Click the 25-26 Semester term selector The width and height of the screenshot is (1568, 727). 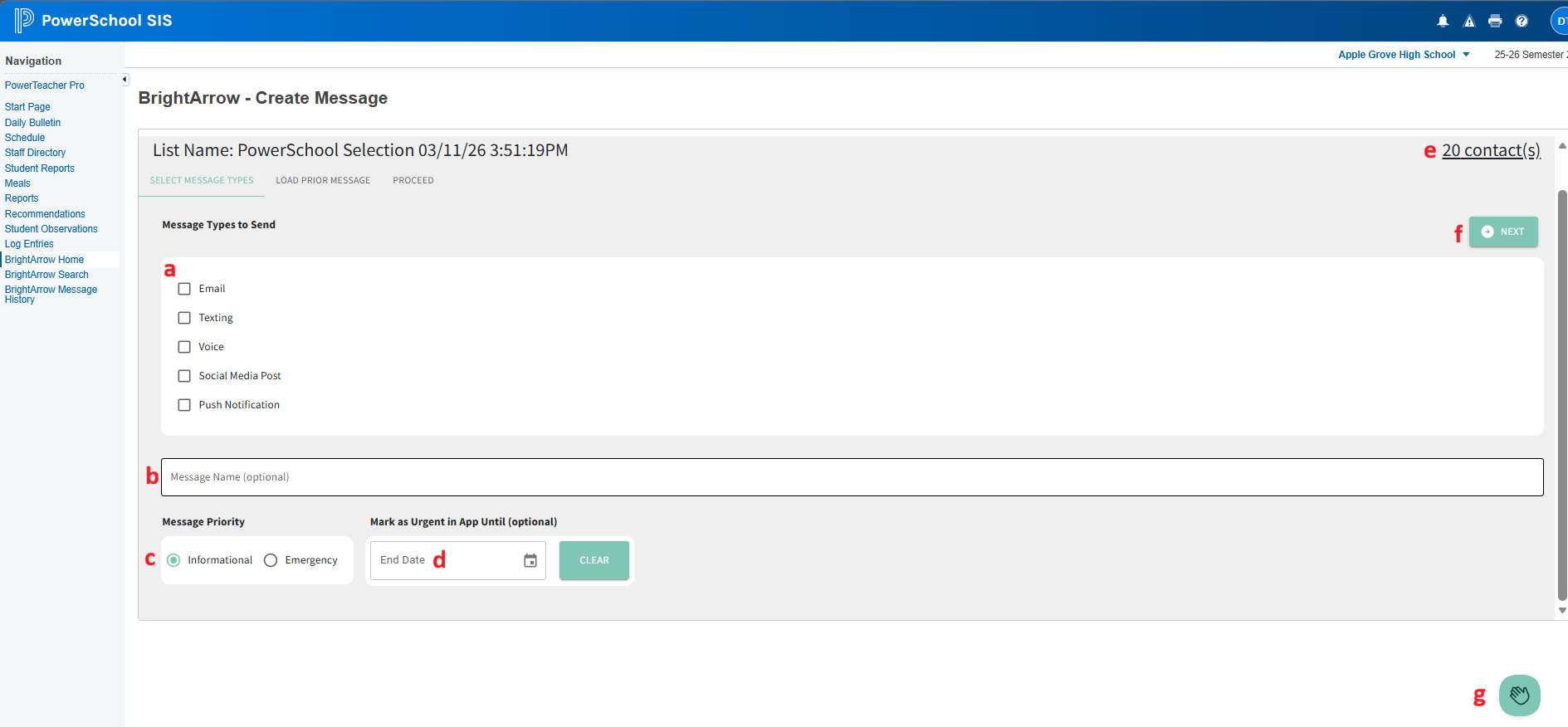click(1531, 55)
